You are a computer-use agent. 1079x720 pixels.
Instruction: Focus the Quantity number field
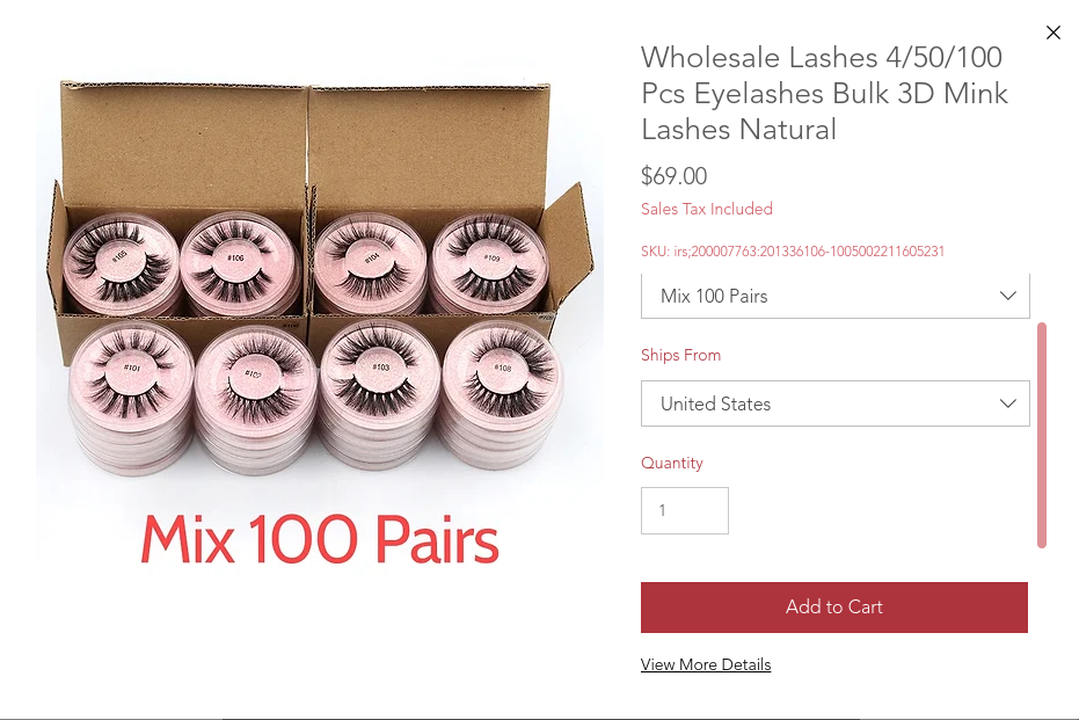point(685,511)
